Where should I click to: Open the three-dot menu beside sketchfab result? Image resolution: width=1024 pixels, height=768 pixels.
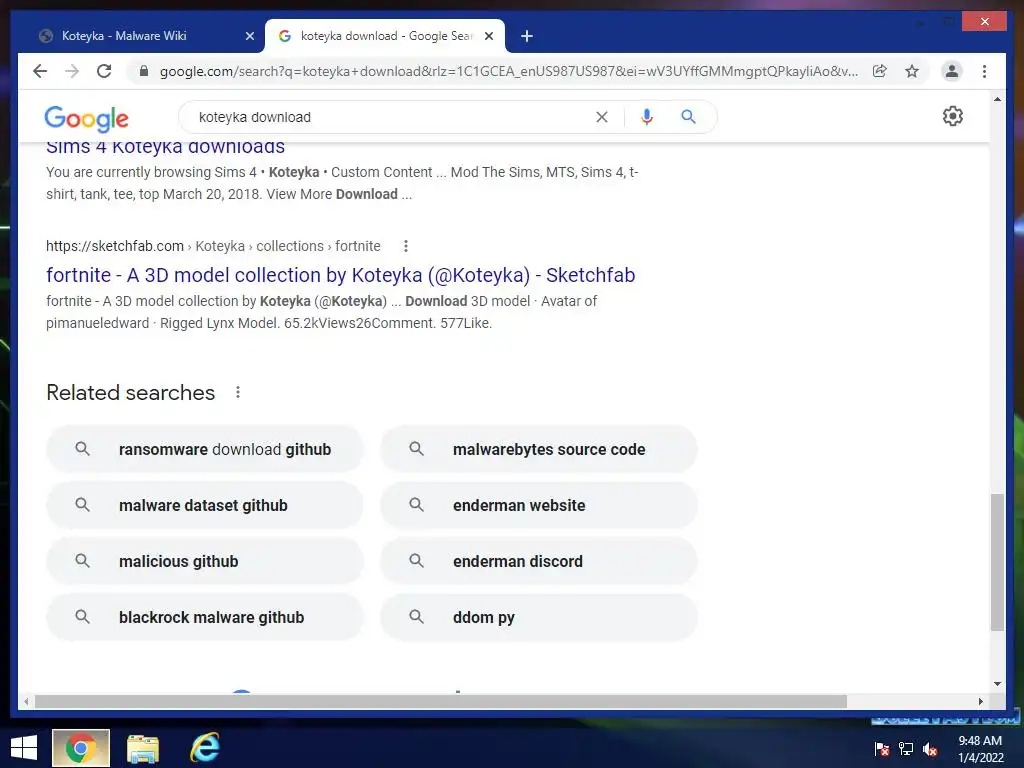[406, 246]
